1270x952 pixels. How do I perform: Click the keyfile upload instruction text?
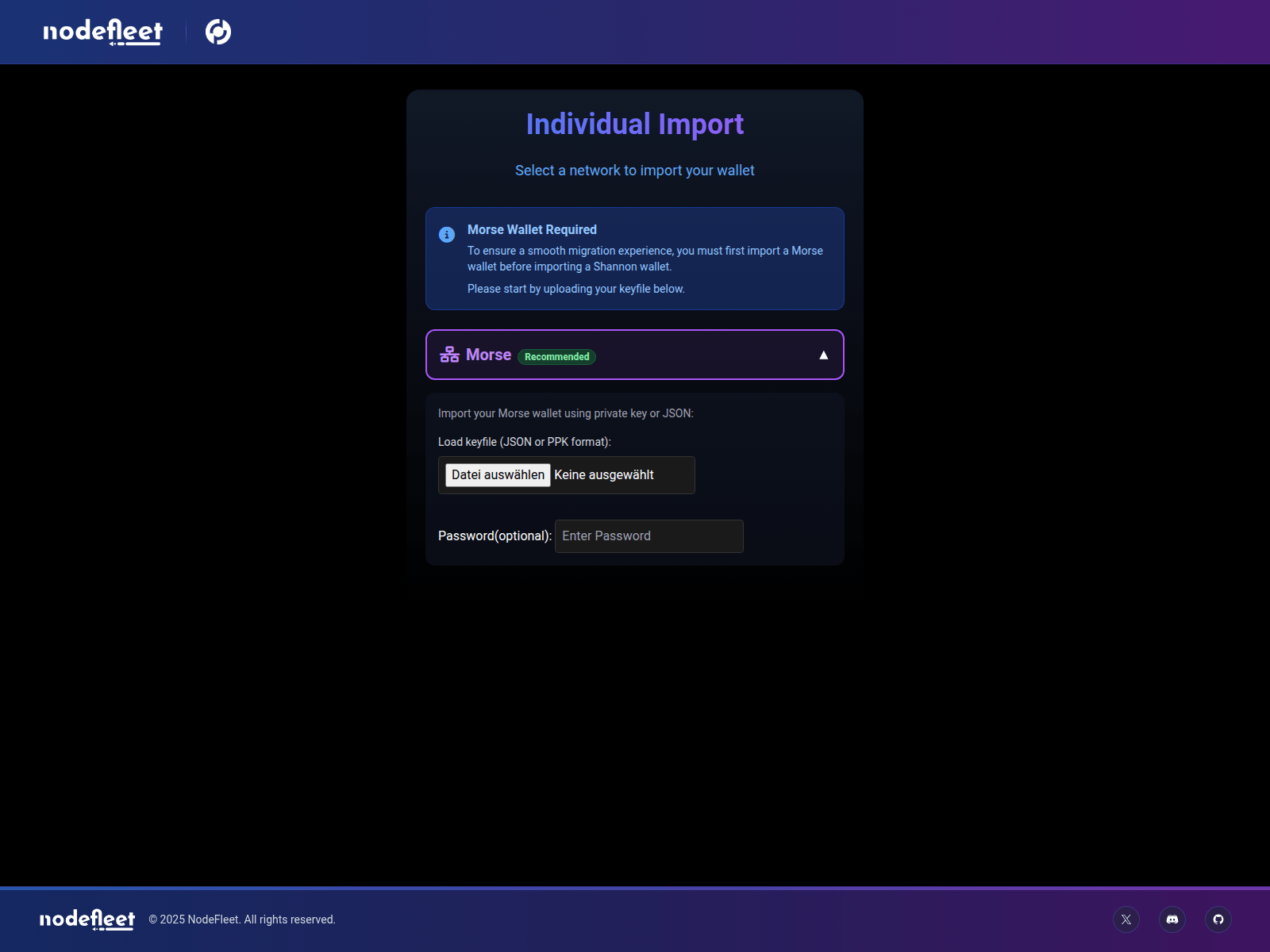[x=524, y=441]
